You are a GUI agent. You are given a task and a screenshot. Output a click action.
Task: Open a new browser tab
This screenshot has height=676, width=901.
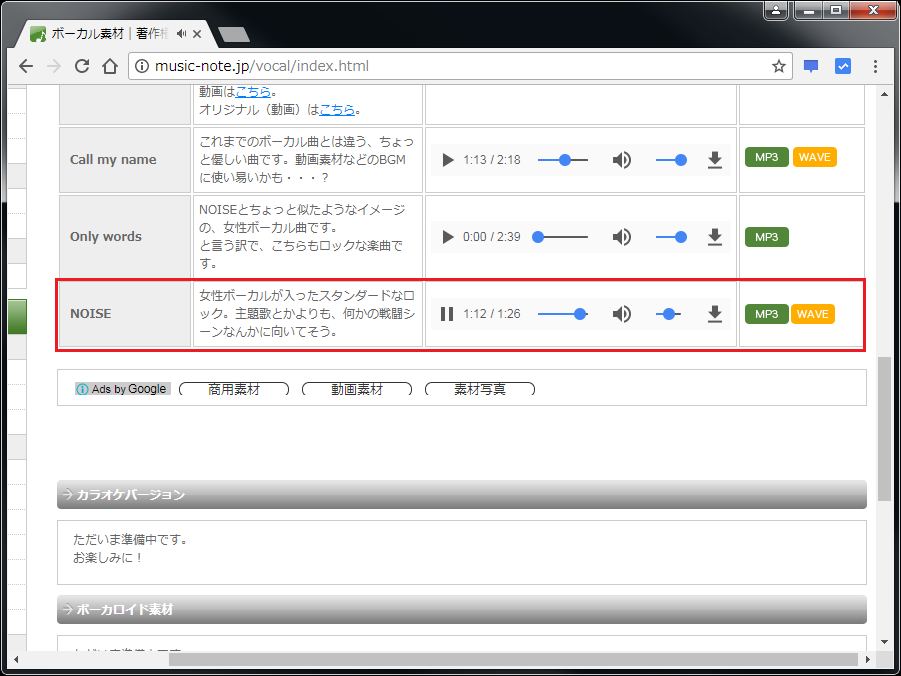234,34
